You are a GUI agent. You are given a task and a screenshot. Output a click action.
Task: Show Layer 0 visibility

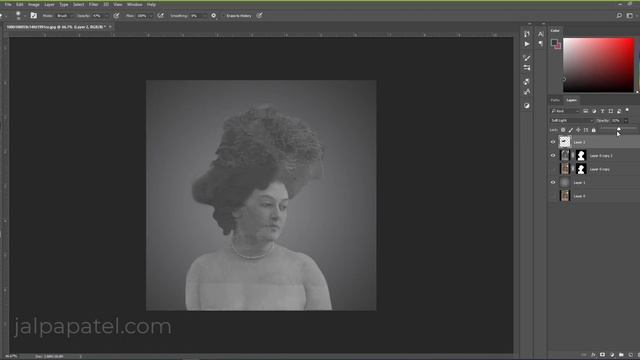(x=553, y=196)
